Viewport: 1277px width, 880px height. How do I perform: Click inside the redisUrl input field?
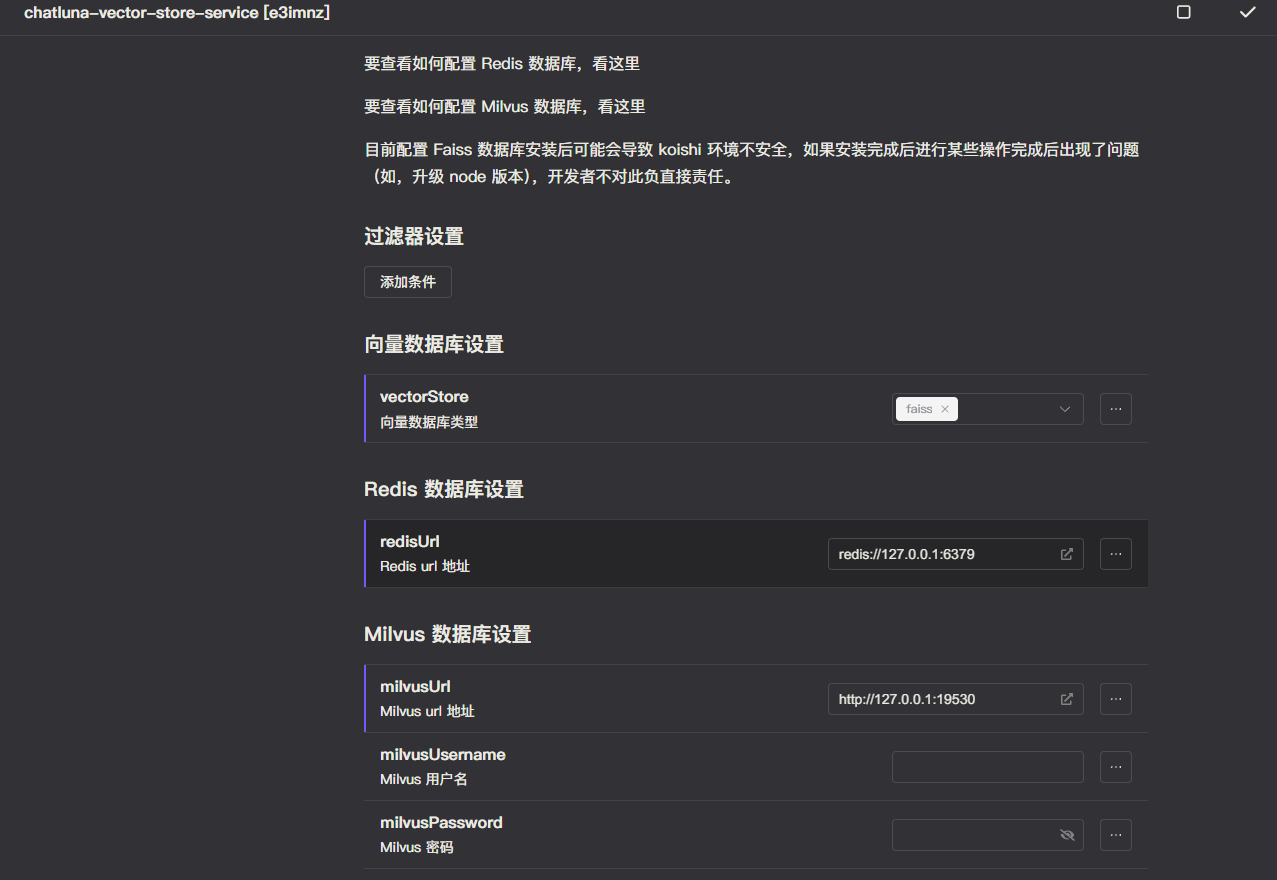point(940,553)
